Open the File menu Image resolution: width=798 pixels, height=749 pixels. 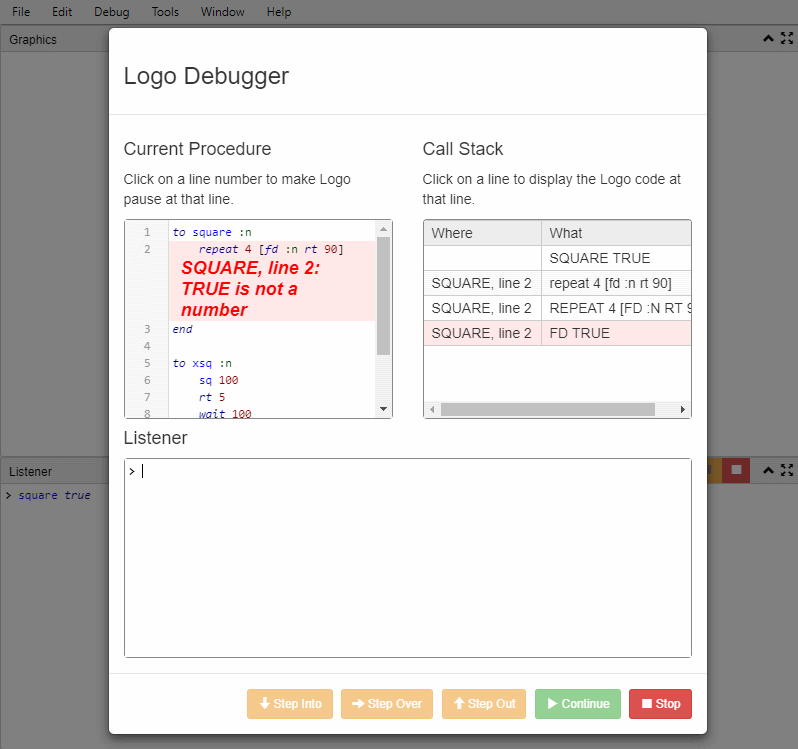click(x=21, y=12)
